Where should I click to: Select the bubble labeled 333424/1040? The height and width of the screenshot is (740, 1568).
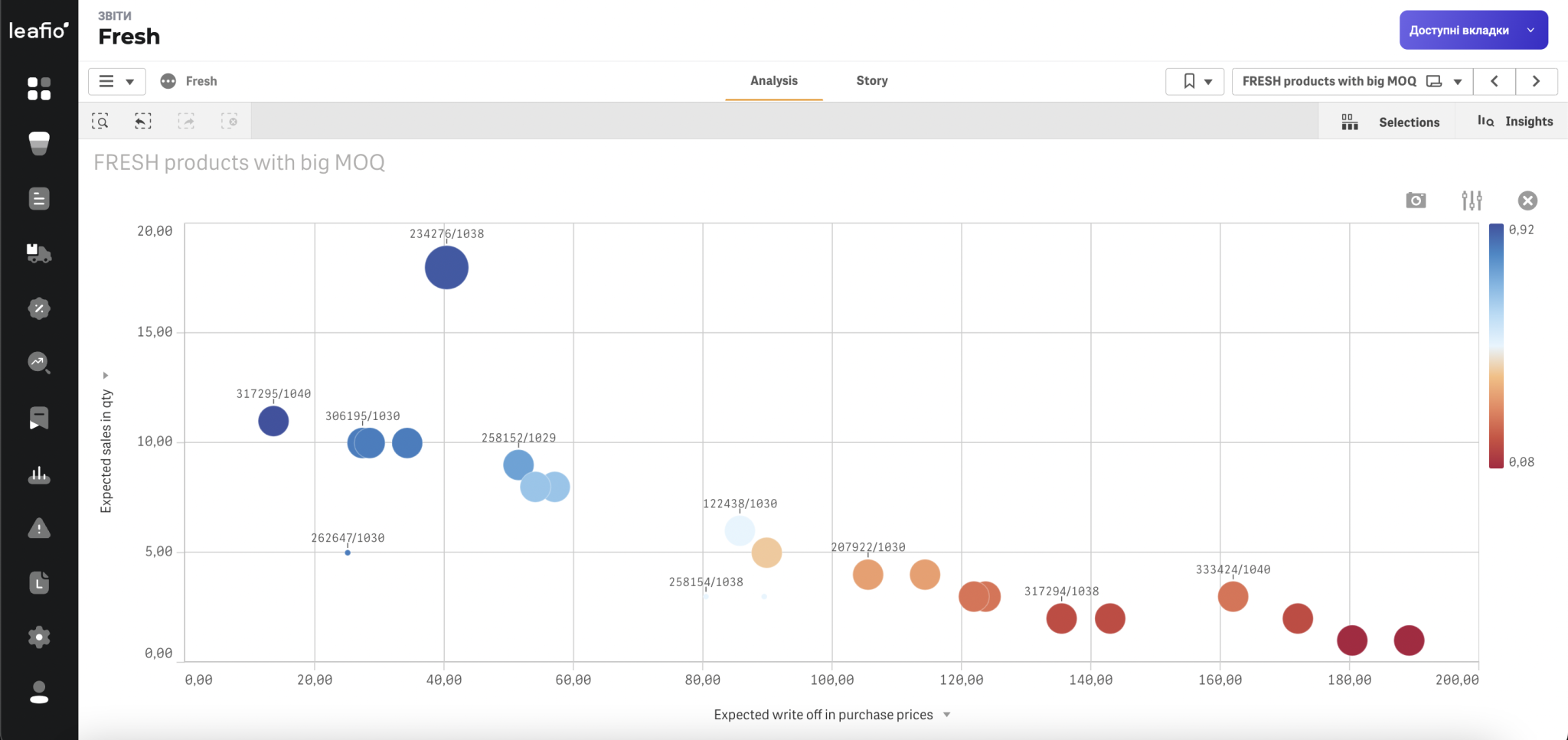1233,596
